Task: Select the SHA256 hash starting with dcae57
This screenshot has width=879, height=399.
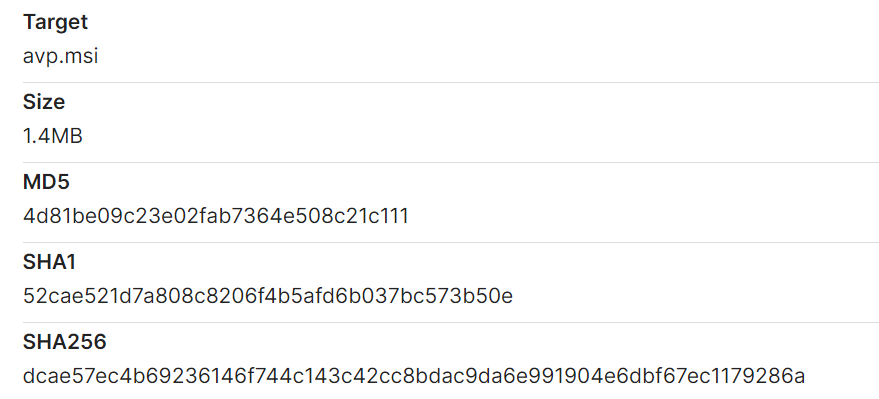Action: [414, 376]
